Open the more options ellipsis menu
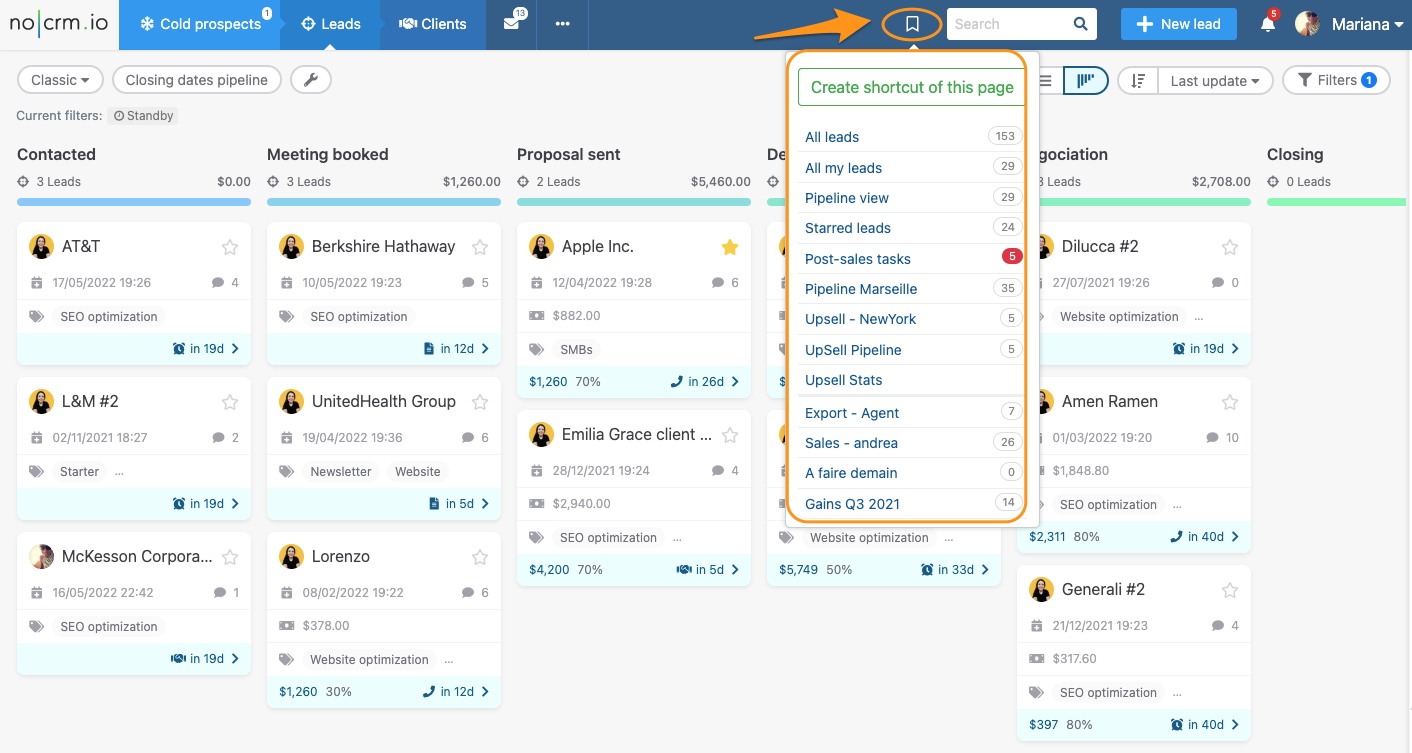Screen dimensions: 1412x753 coord(562,24)
